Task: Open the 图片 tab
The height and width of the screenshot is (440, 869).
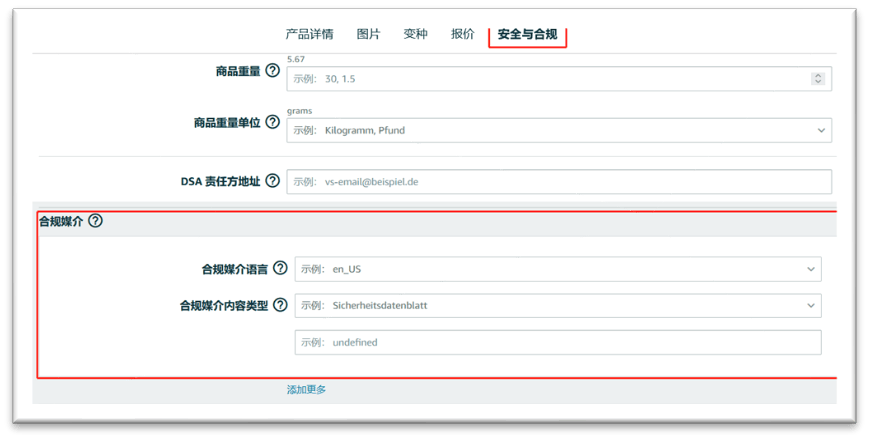Action: click(368, 34)
